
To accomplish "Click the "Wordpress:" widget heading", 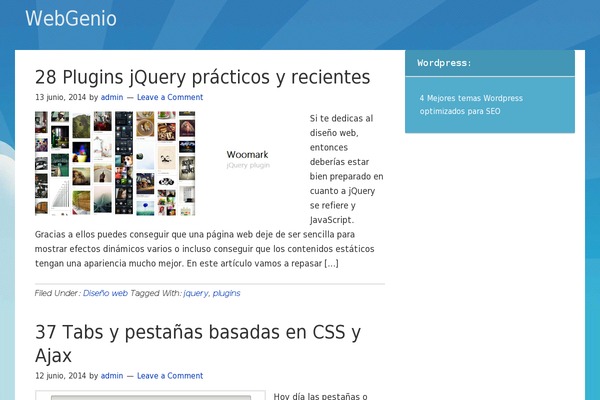I will coord(445,63).
